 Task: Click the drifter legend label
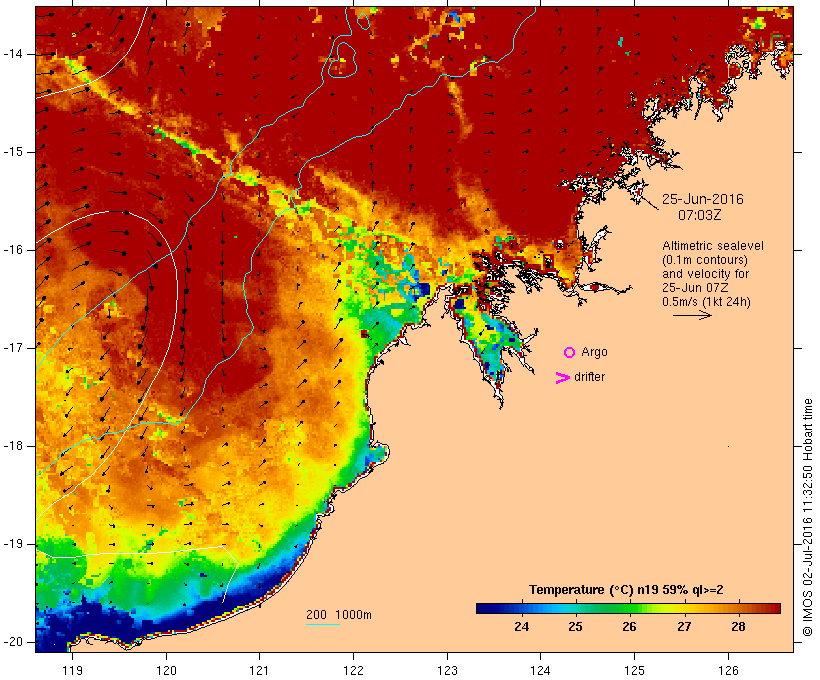tap(589, 377)
